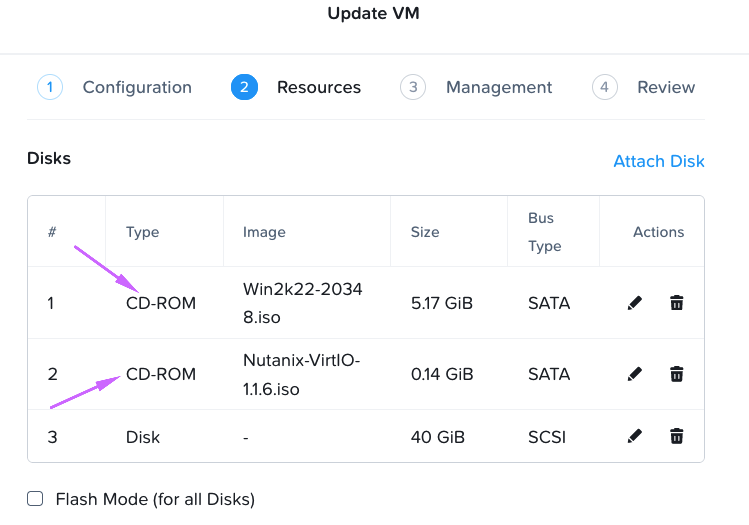The image size is (749, 525).
Task: Click the step 4 circle icon
Action: tap(605, 87)
